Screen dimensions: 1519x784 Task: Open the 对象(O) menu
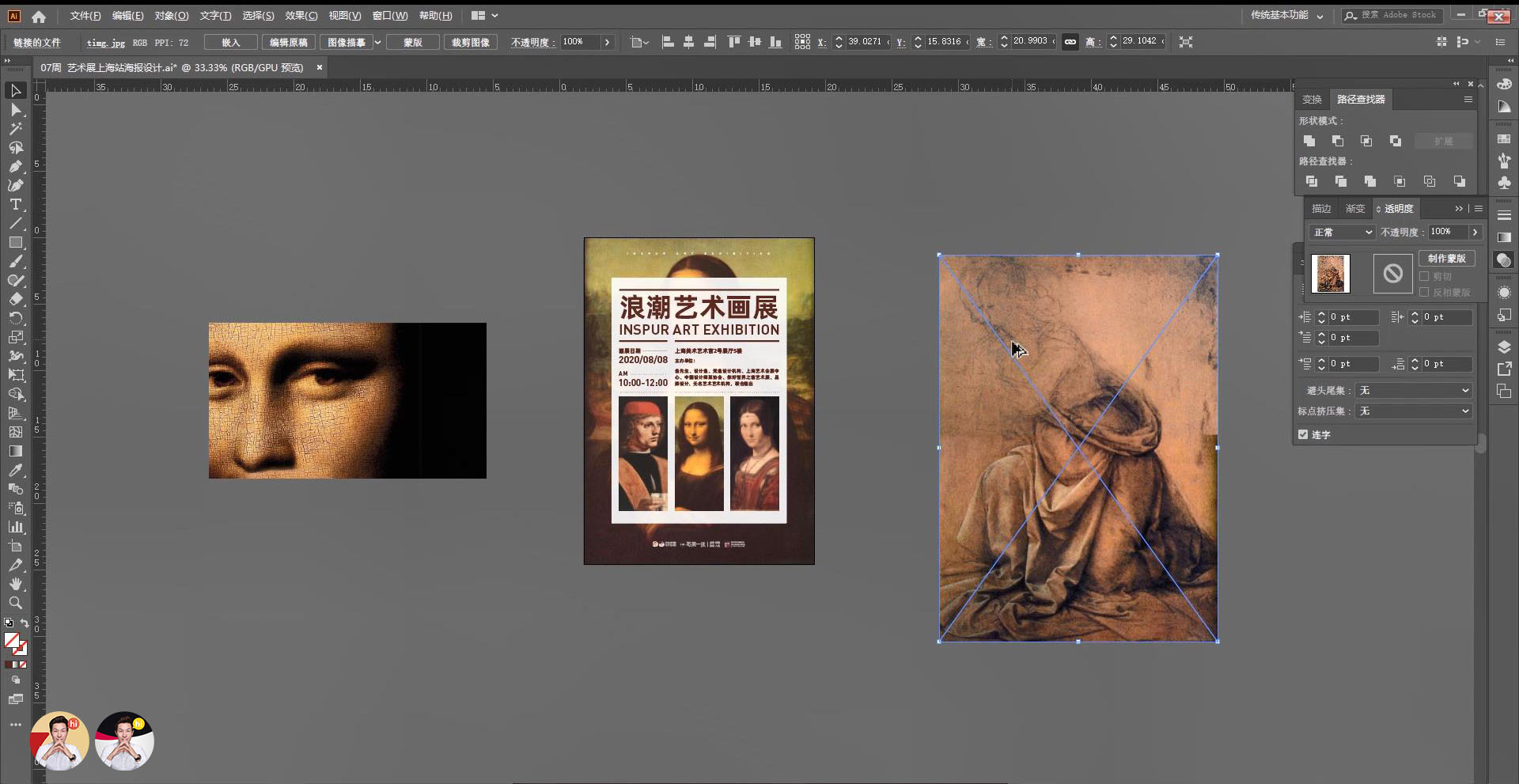(x=172, y=15)
